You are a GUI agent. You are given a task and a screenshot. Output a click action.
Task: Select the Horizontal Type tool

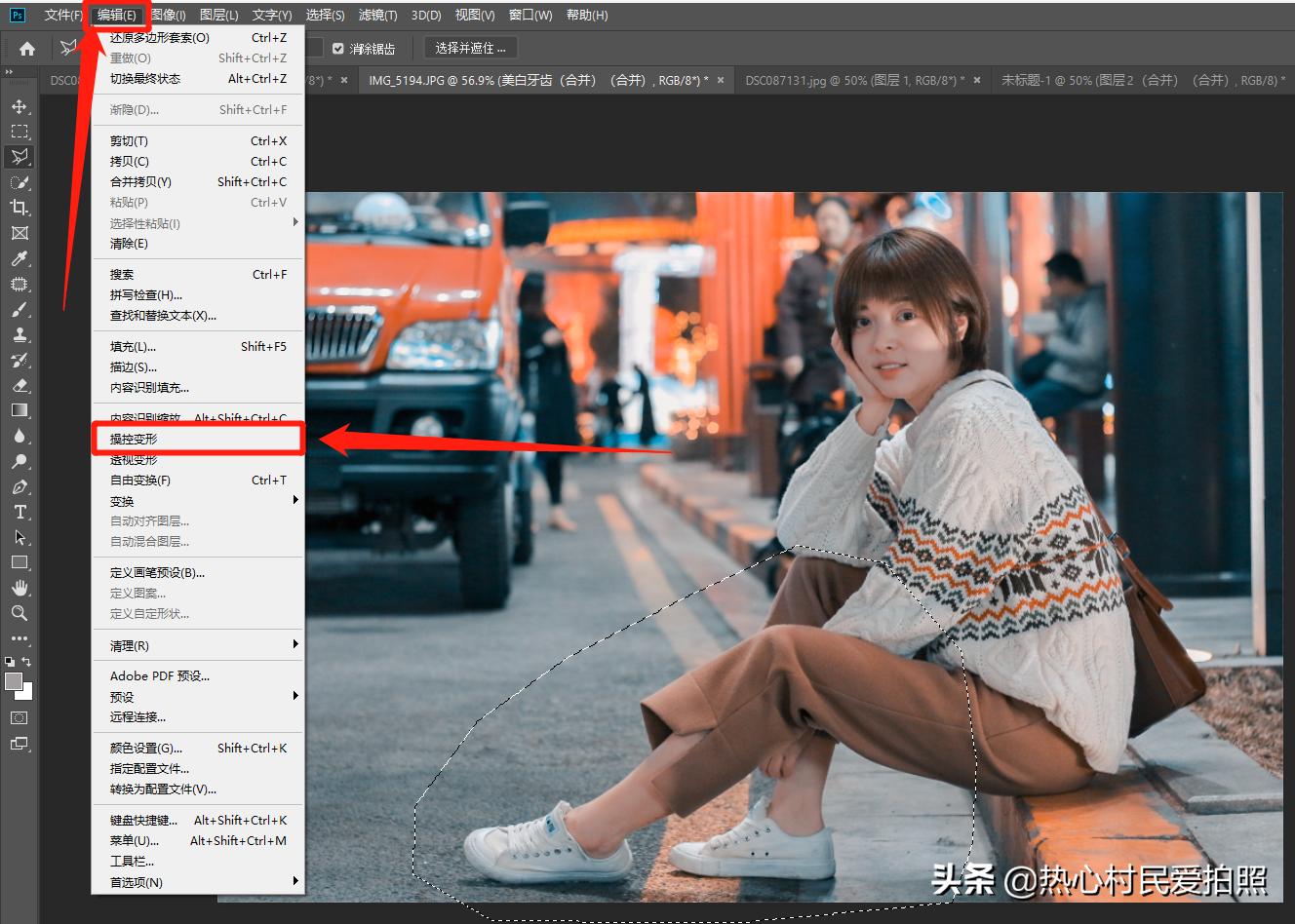click(20, 512)
